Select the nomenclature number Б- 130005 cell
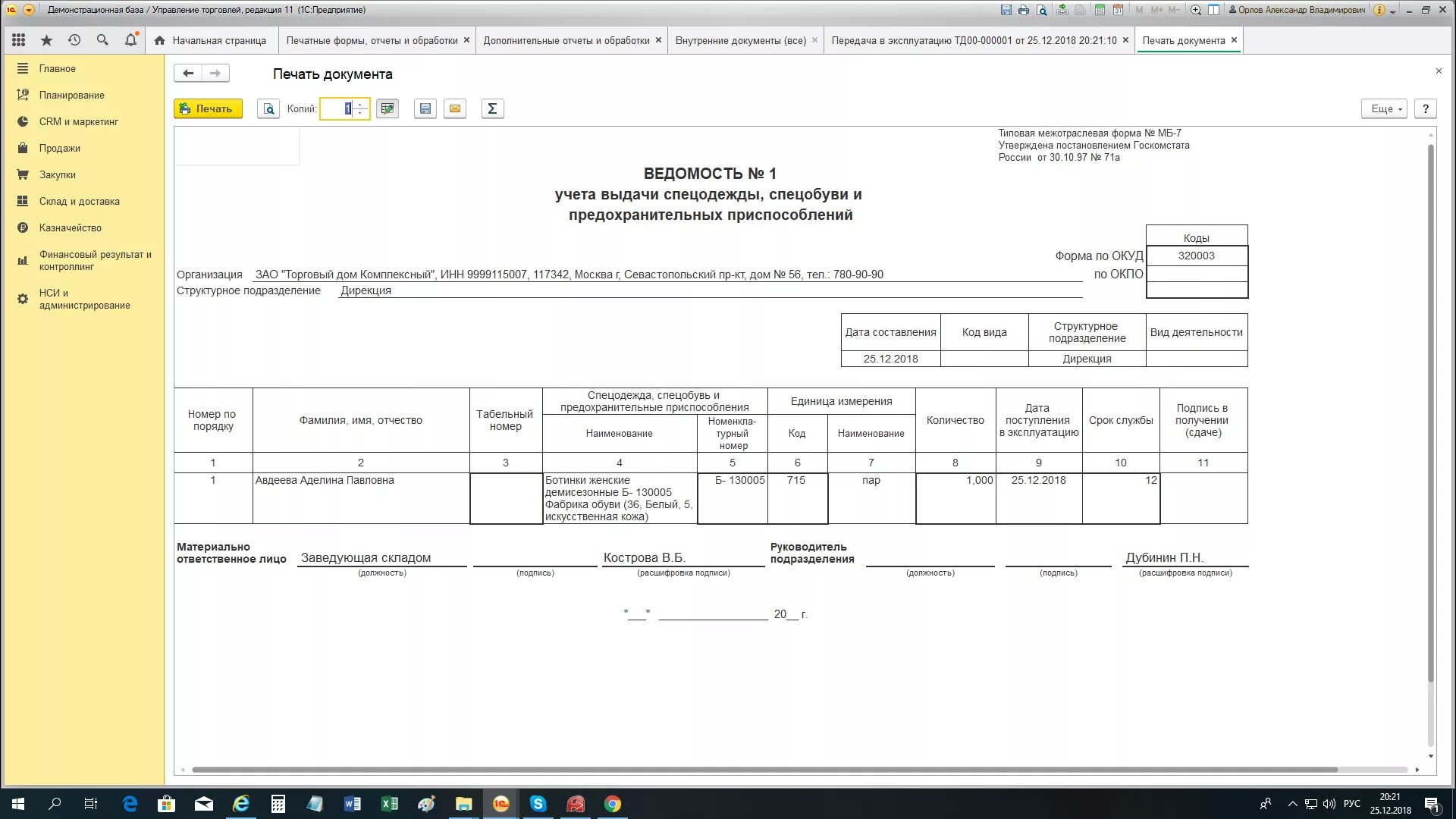This screenshot has height=819, width=1456. (x=733, y=498)
